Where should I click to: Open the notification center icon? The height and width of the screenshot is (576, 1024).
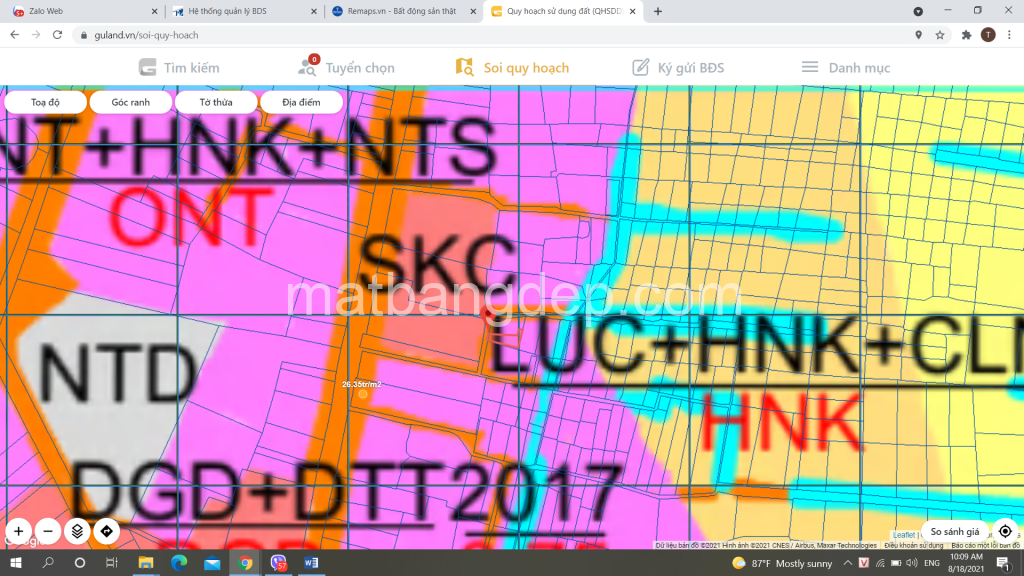coord(1004,563)
